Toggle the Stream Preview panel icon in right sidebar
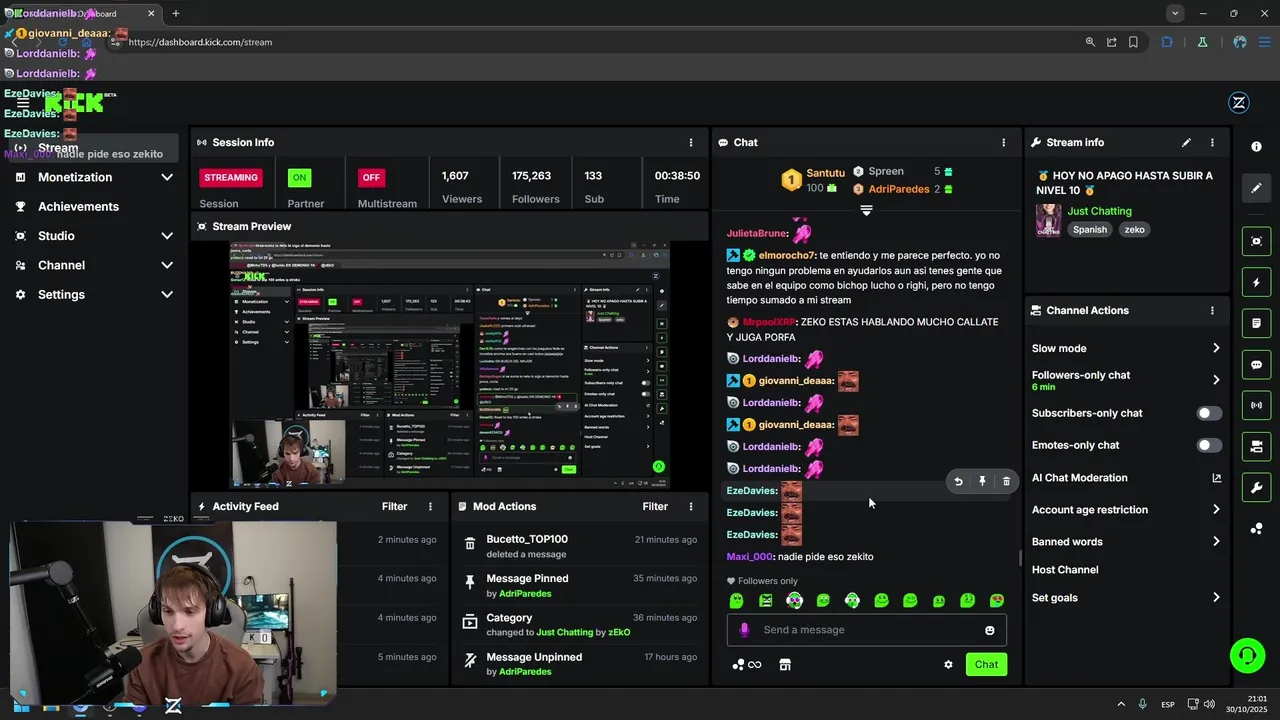This screenshot has height=720, width=1280. [1256, 241]
